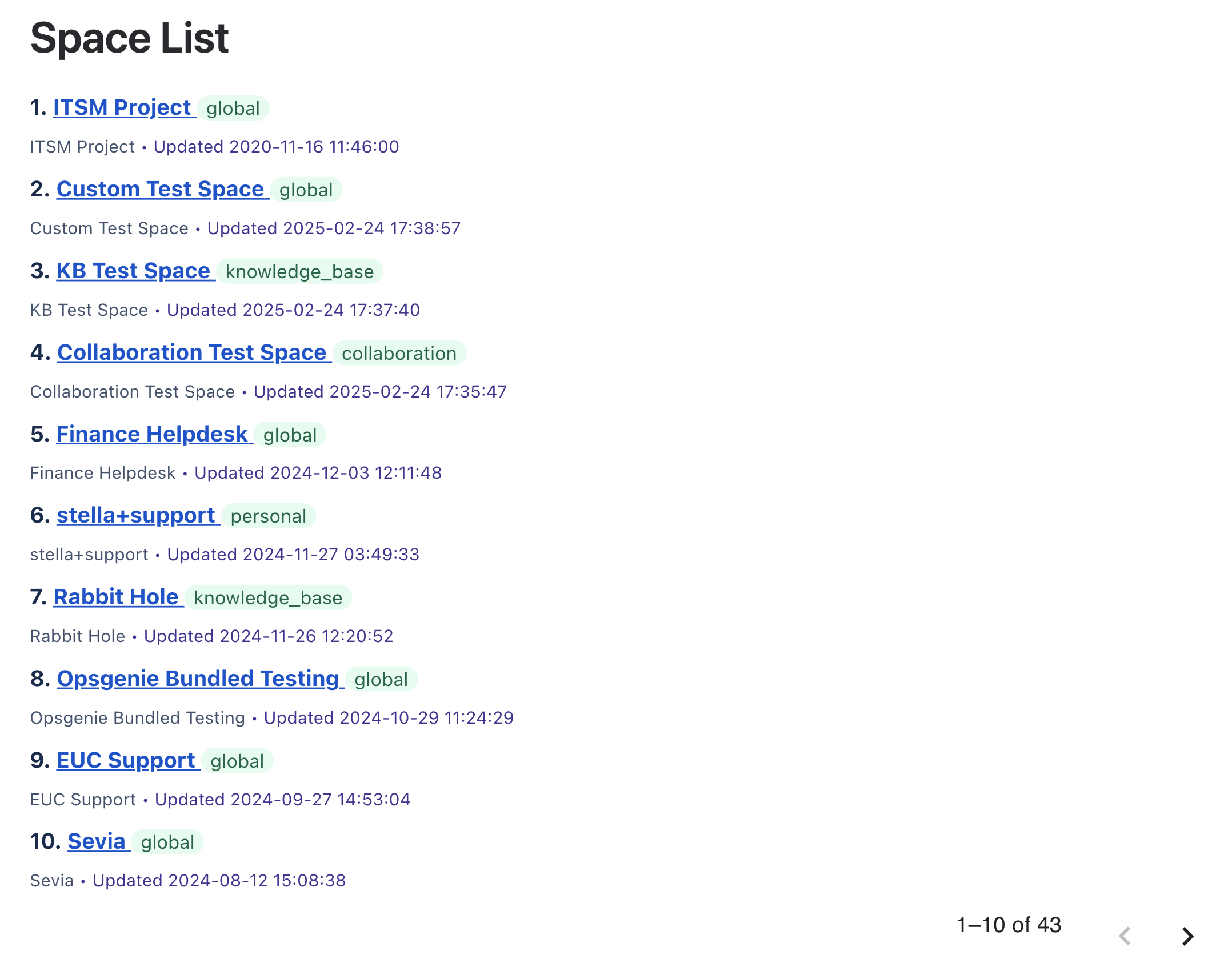Open the Custom Test Space link
The width and height of the screenshot is (1232, 963).
coord(159,188)
